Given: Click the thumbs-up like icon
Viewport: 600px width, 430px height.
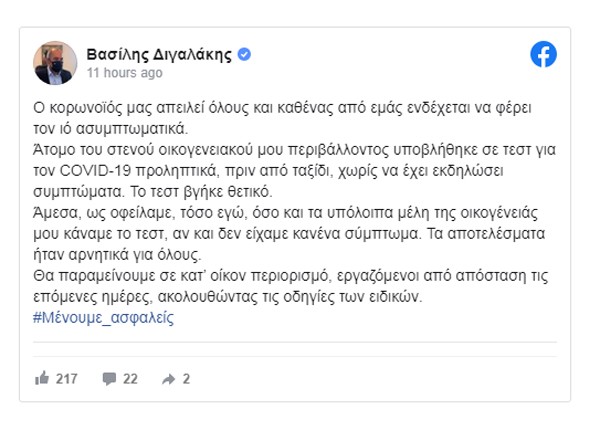Looking at the screenshot, I should pos(42,379).
